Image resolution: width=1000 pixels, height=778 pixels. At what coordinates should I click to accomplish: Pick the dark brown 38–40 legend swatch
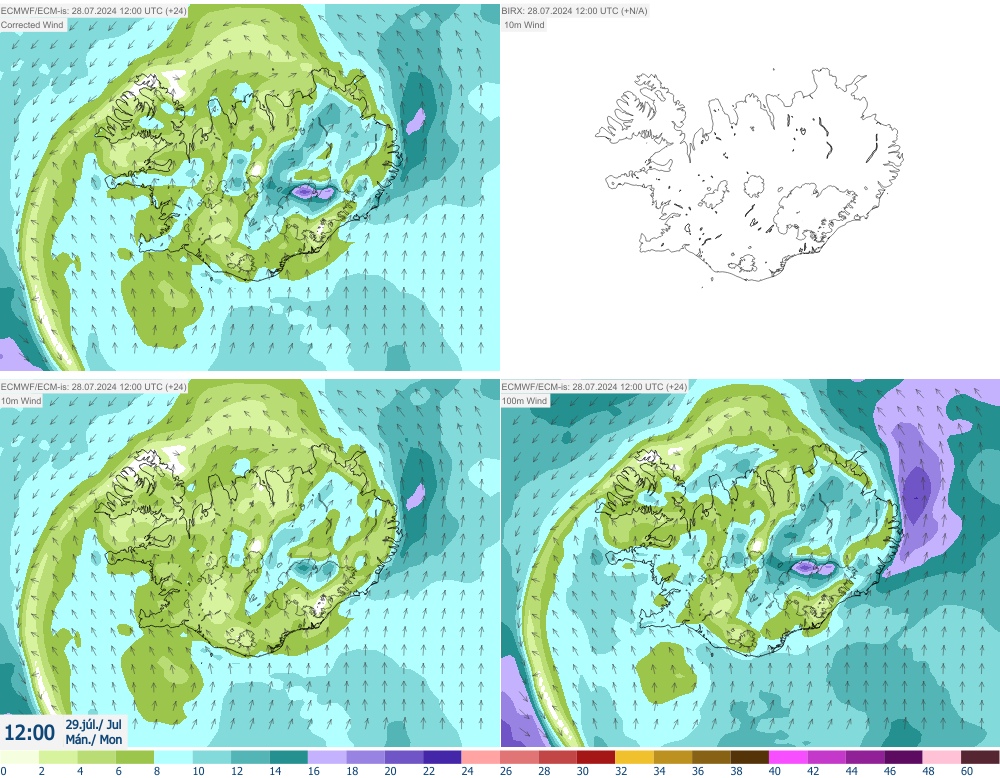click(749, 757)
